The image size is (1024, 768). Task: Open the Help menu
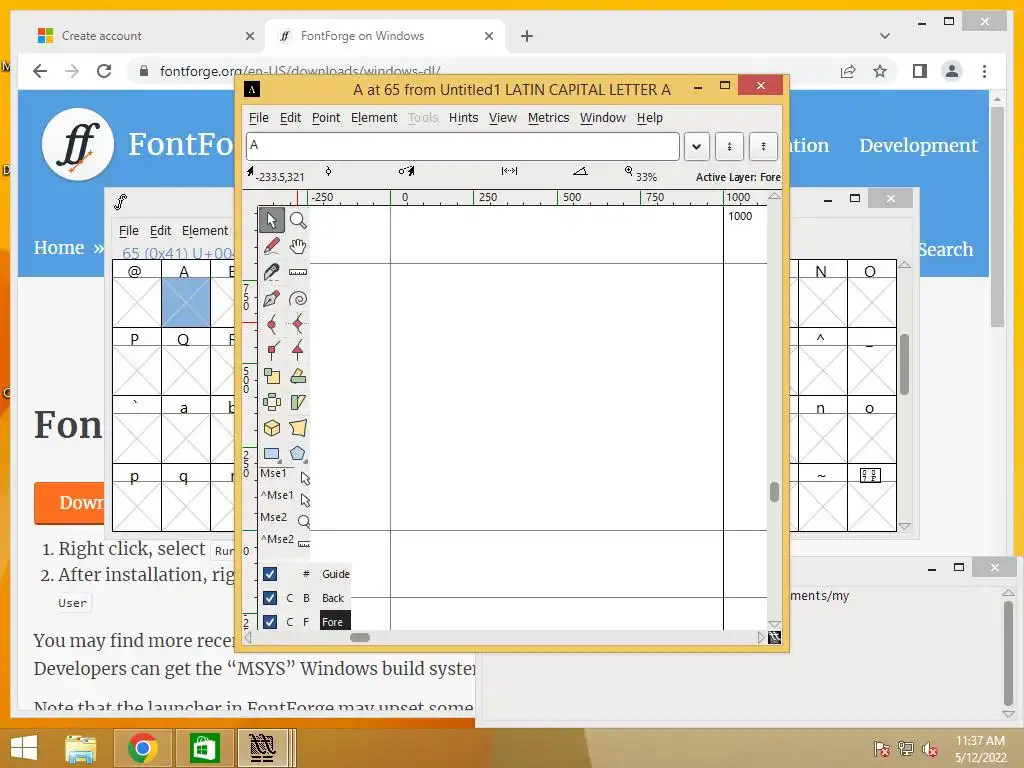click(650, 118)
